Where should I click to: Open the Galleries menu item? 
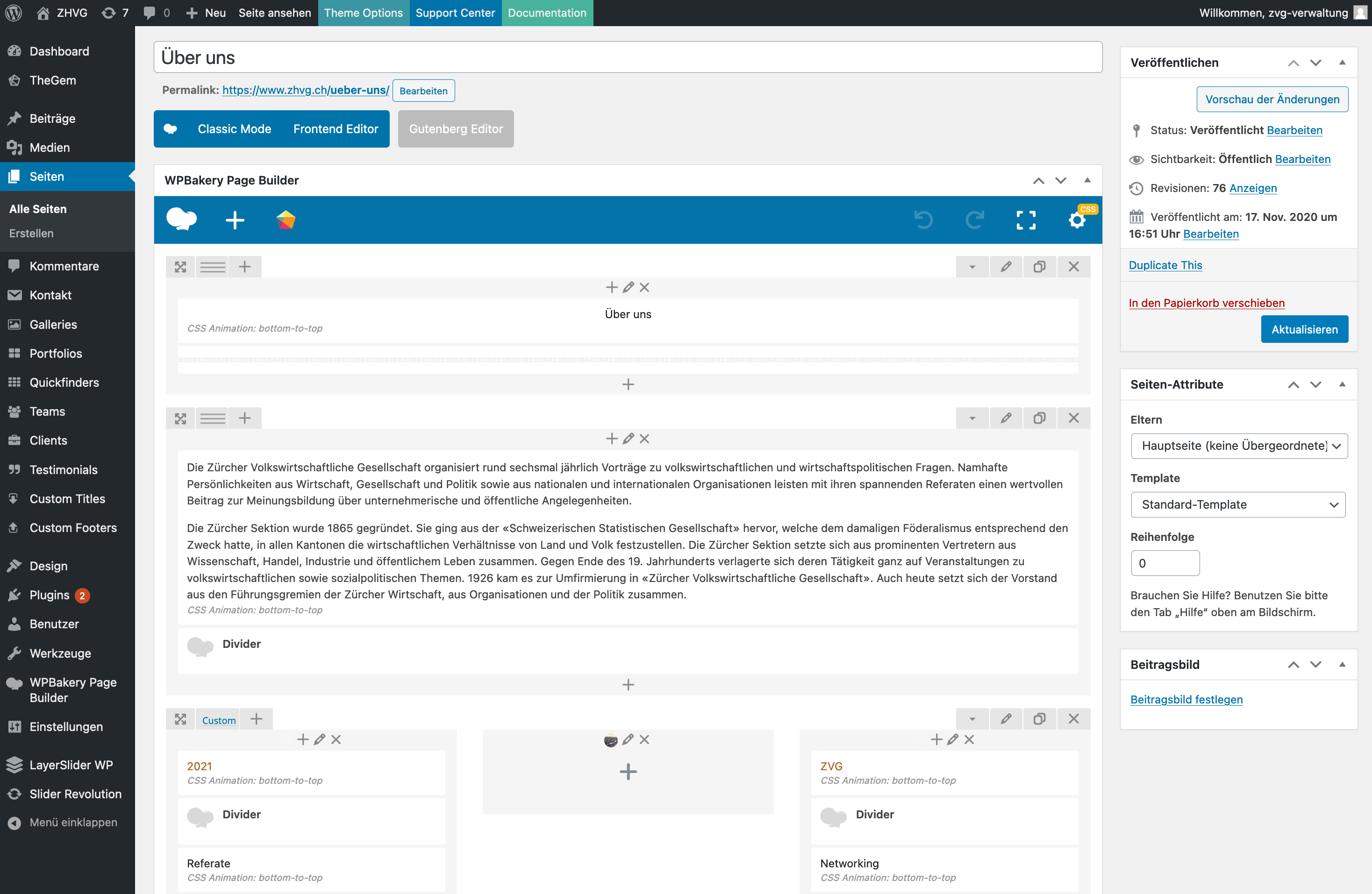point(53,324)
